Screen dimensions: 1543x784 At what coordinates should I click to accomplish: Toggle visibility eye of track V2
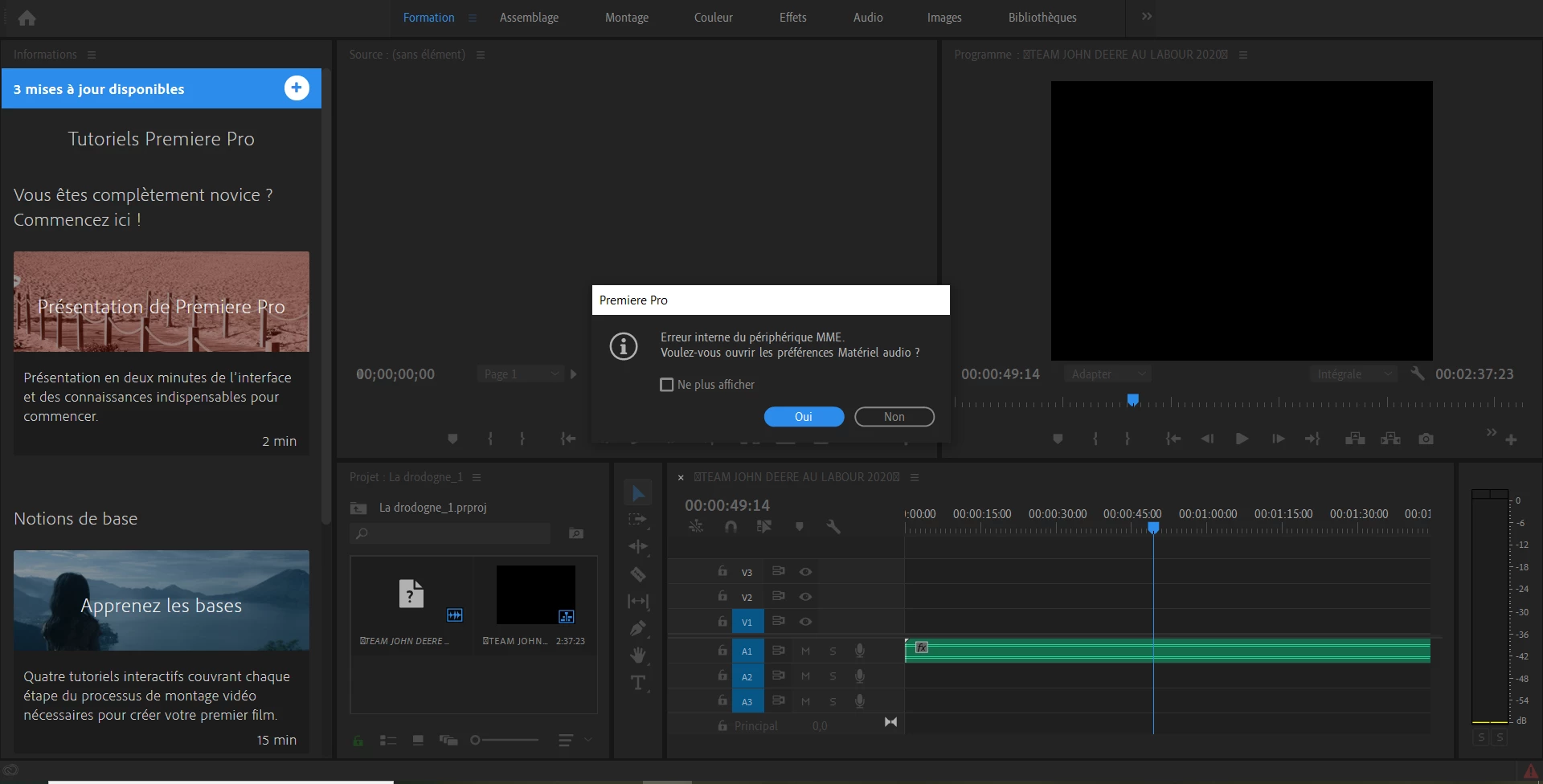(x=805, y=597)
